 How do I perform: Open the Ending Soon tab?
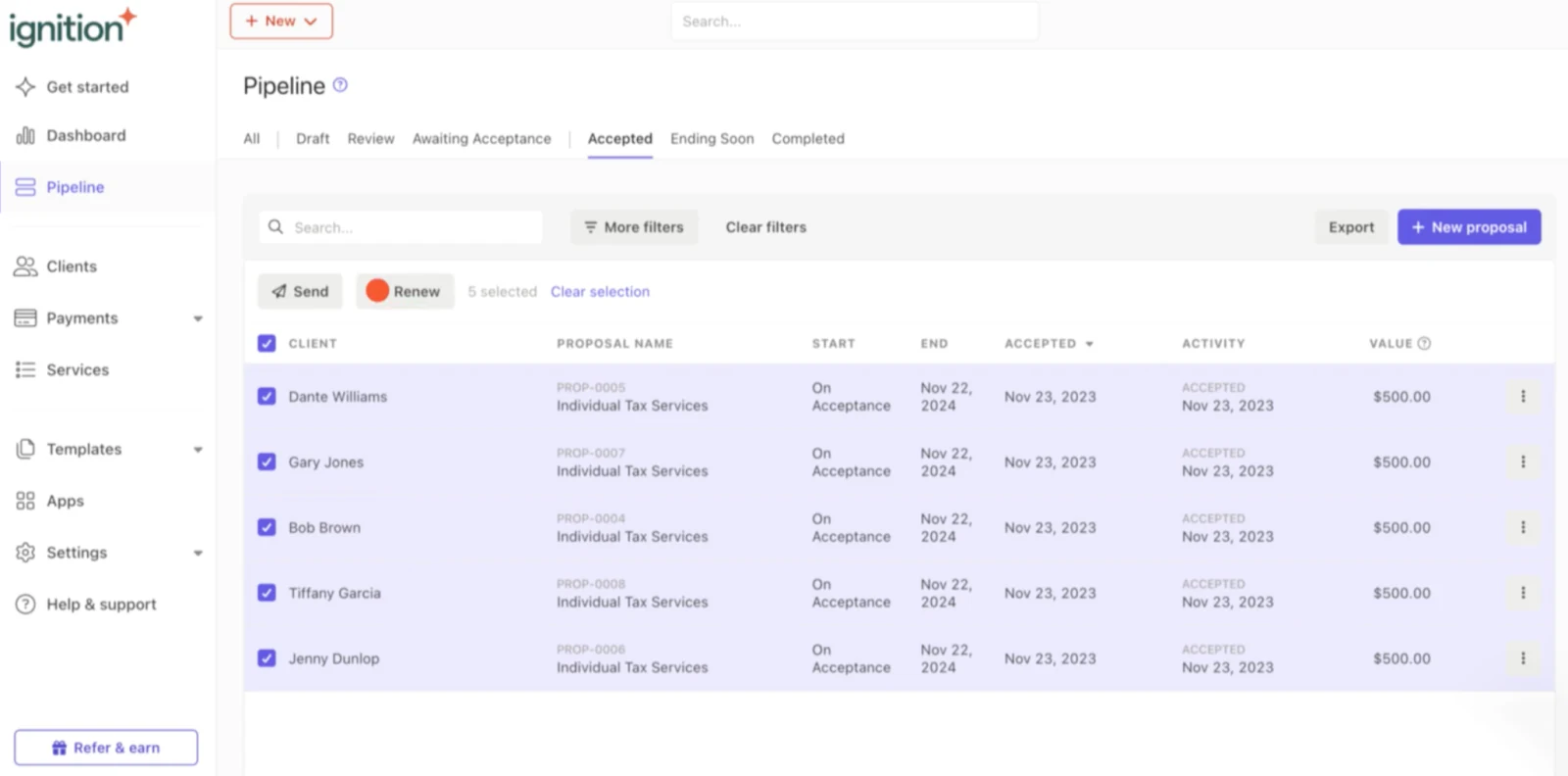(712, 139)
